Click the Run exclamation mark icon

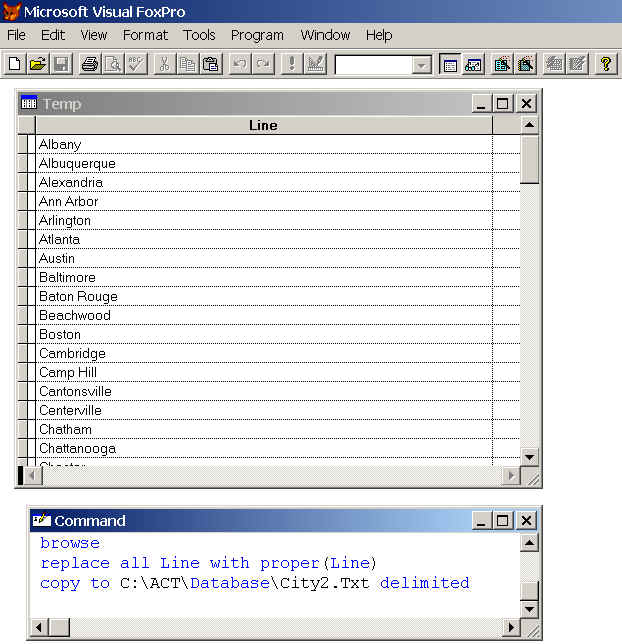tap(292, 64)
